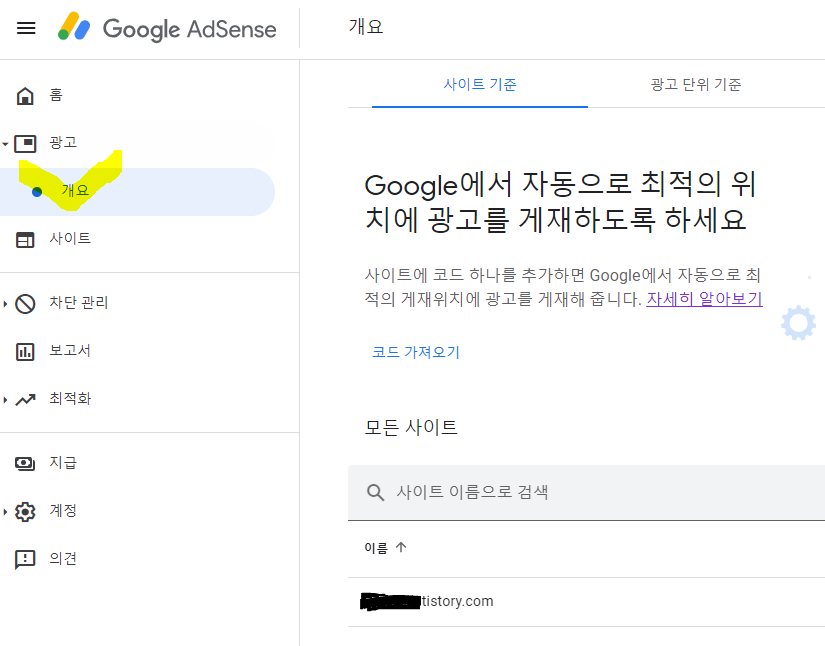
Task: Expand the 차단 관리 section arrow
Action: click(x=5, y=304)
